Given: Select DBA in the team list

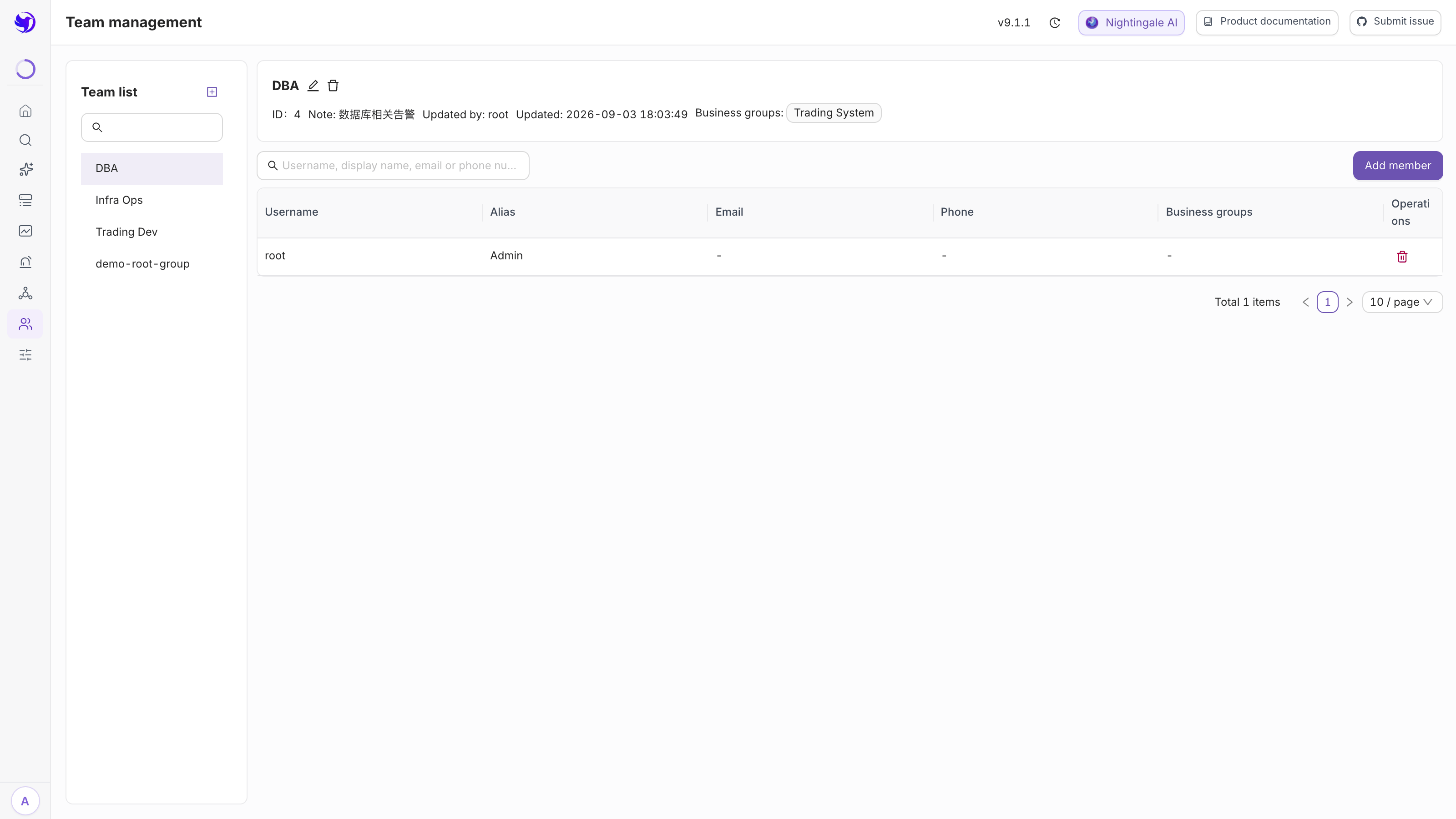Looking at the screenshot, I should tap(152, 168).
